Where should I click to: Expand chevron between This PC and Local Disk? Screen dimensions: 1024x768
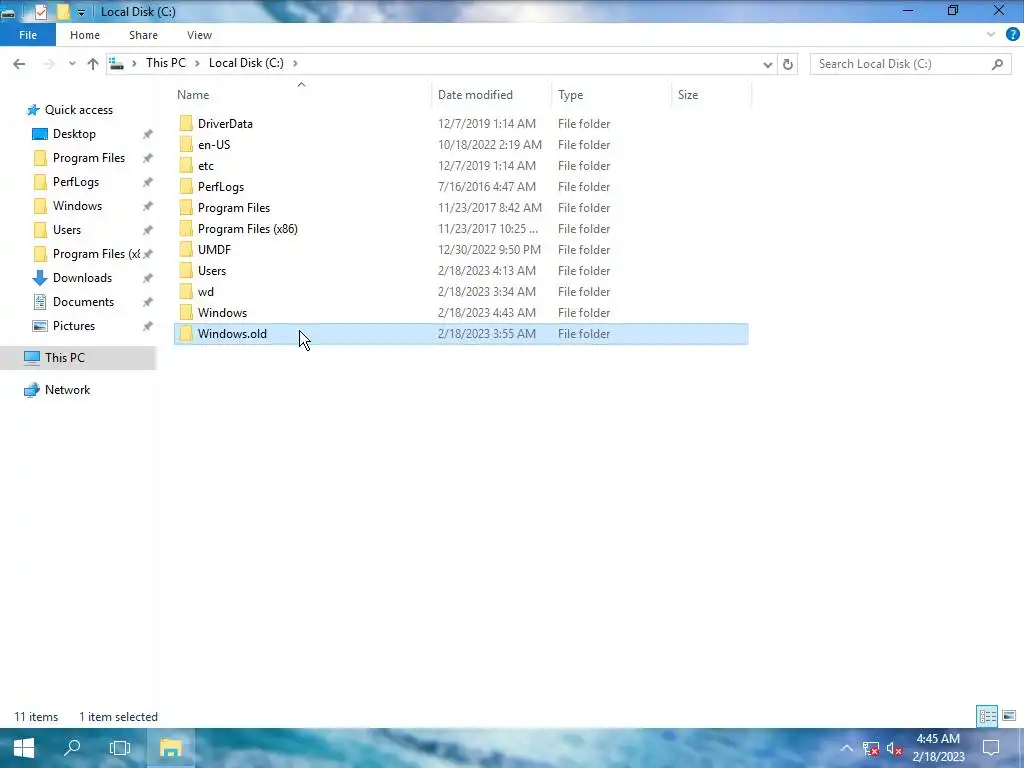[x=197, y=63]
